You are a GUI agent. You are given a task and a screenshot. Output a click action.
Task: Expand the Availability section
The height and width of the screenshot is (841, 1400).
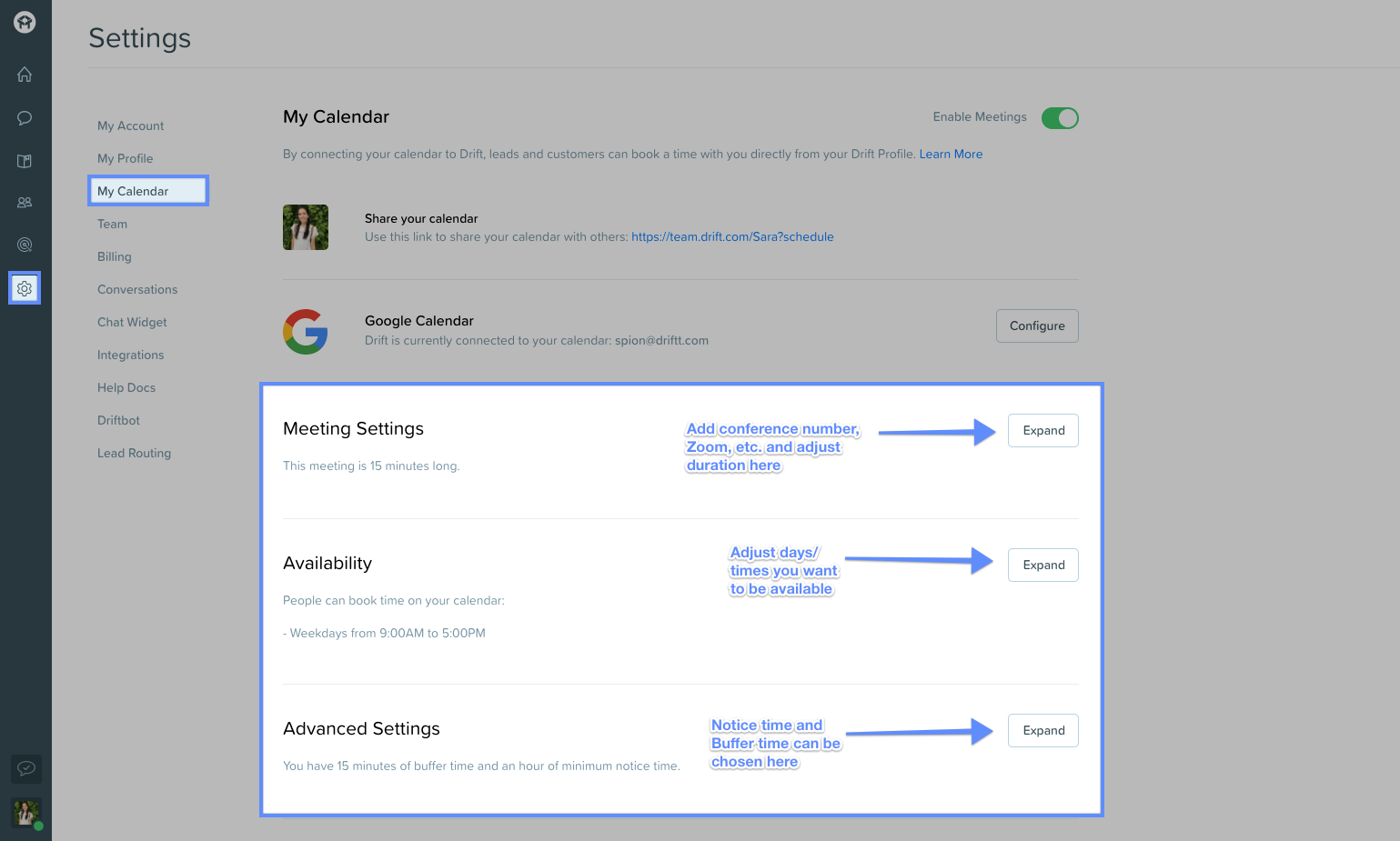coord(1043,566)
